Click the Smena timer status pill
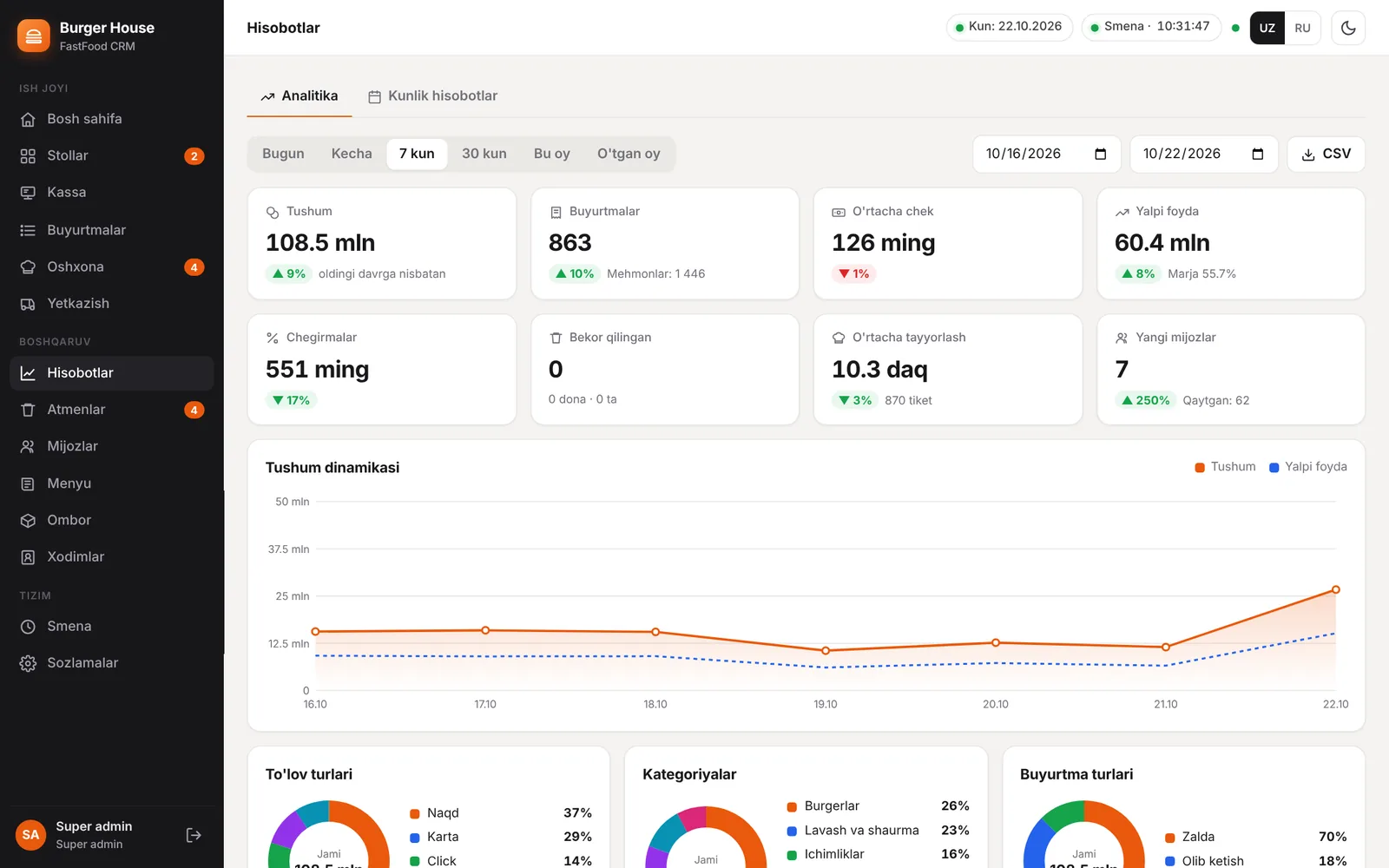Image resolution: width=1389 pixels, height=868 pixels. coord(1151,27)
